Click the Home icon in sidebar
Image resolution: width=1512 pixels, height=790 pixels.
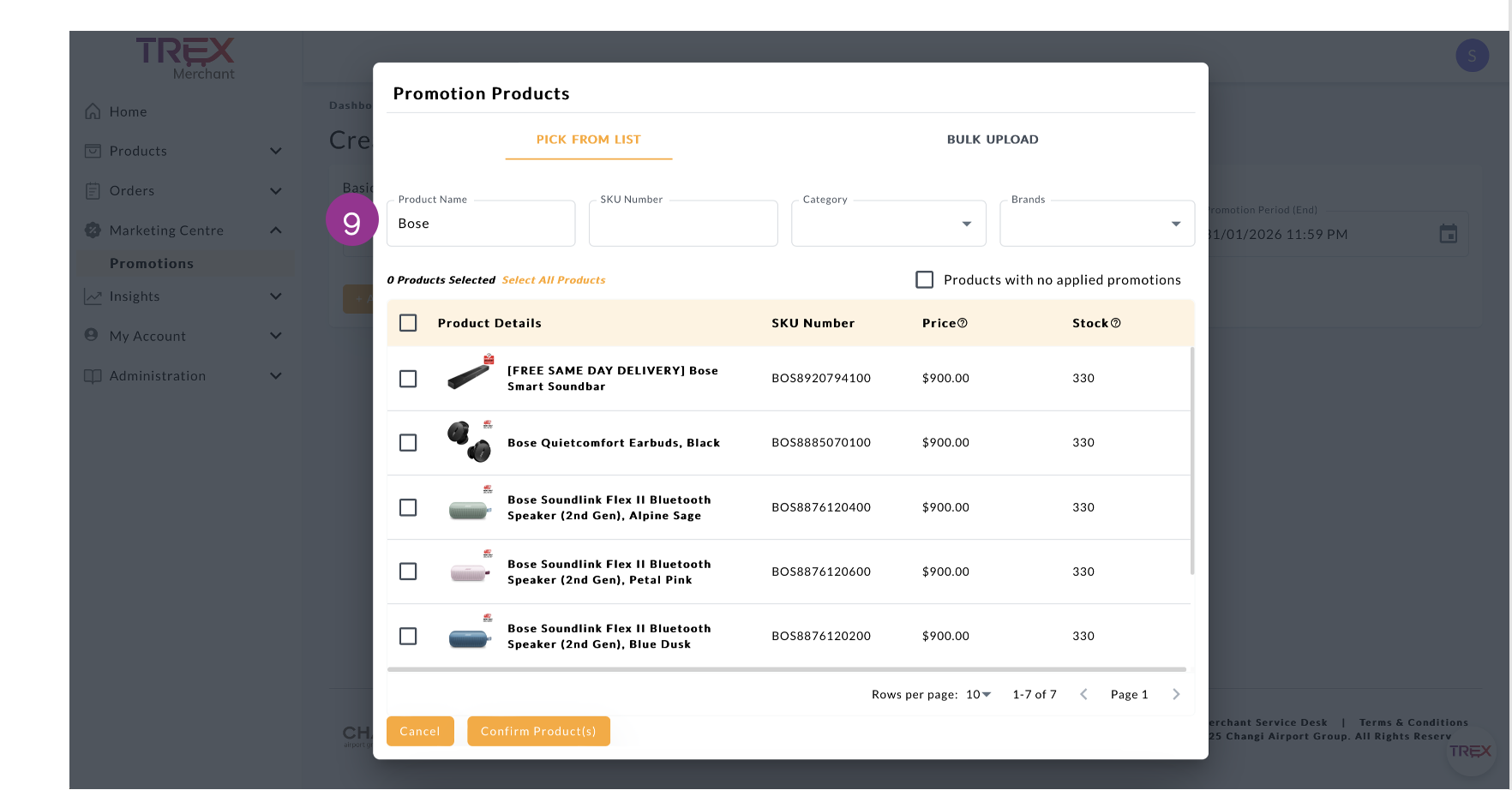93,111
